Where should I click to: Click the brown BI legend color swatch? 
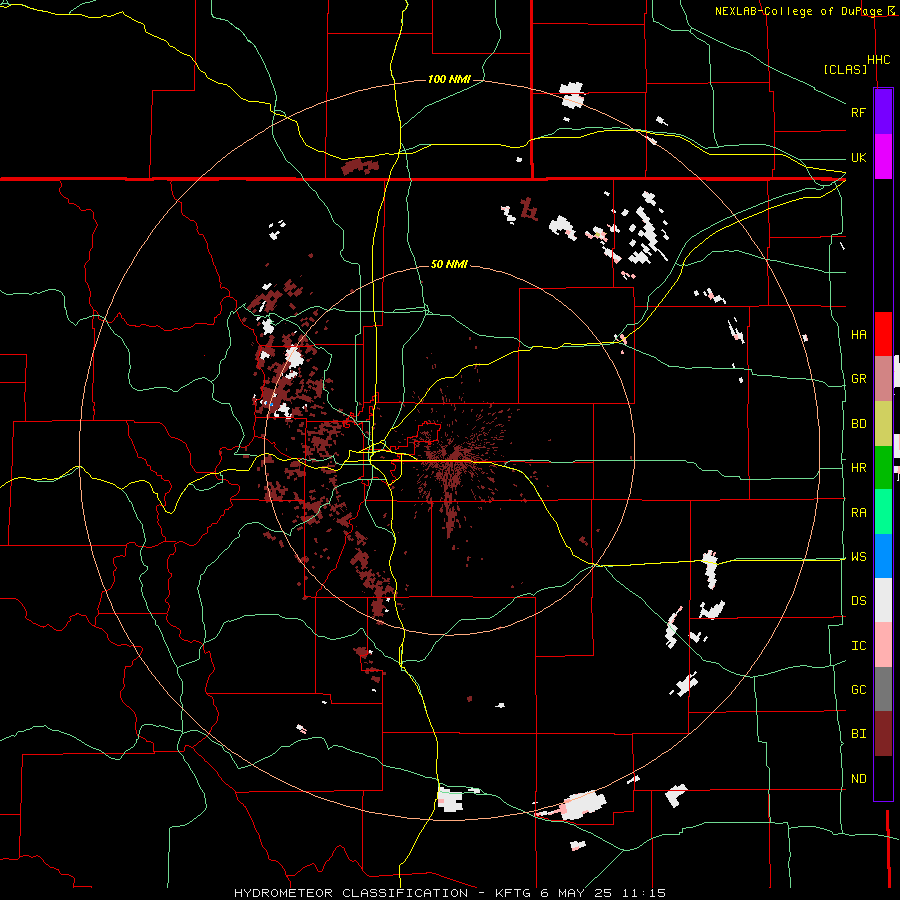click(x=883, y=734)
